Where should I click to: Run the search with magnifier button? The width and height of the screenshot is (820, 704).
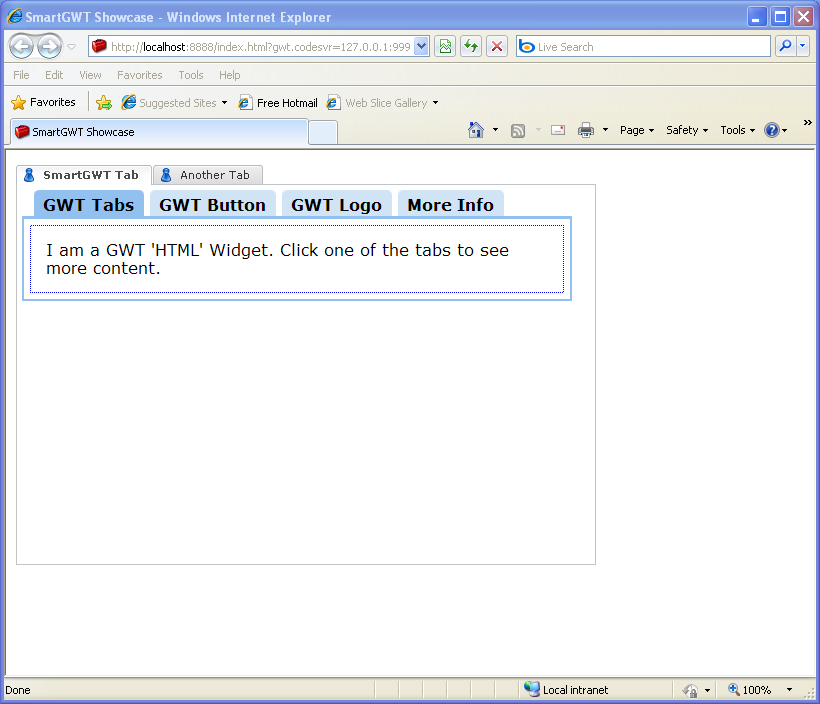[785, 47]
